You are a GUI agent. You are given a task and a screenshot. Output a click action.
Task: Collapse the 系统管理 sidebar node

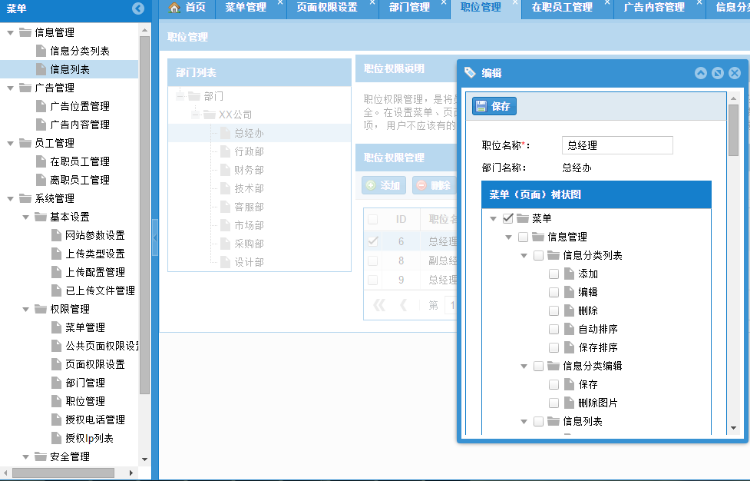point(11,198)
